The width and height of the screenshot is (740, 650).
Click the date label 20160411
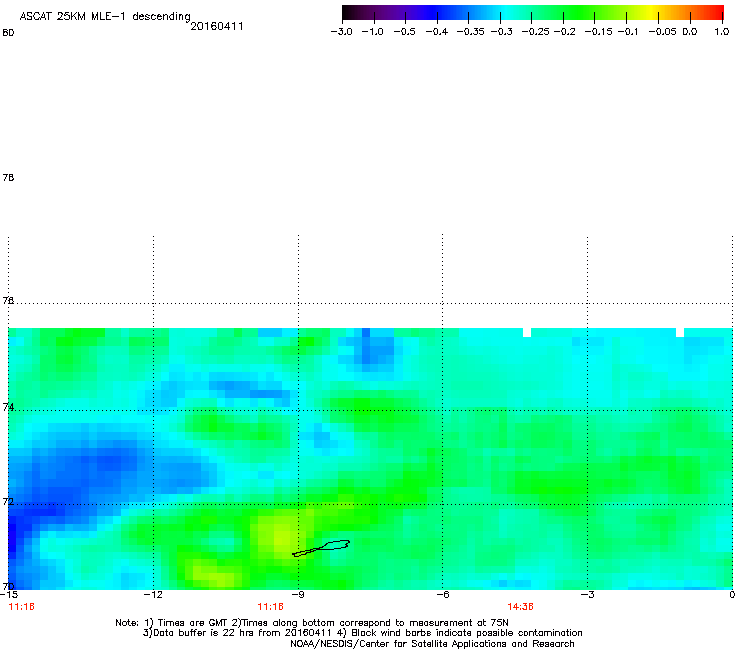(217, 26)
